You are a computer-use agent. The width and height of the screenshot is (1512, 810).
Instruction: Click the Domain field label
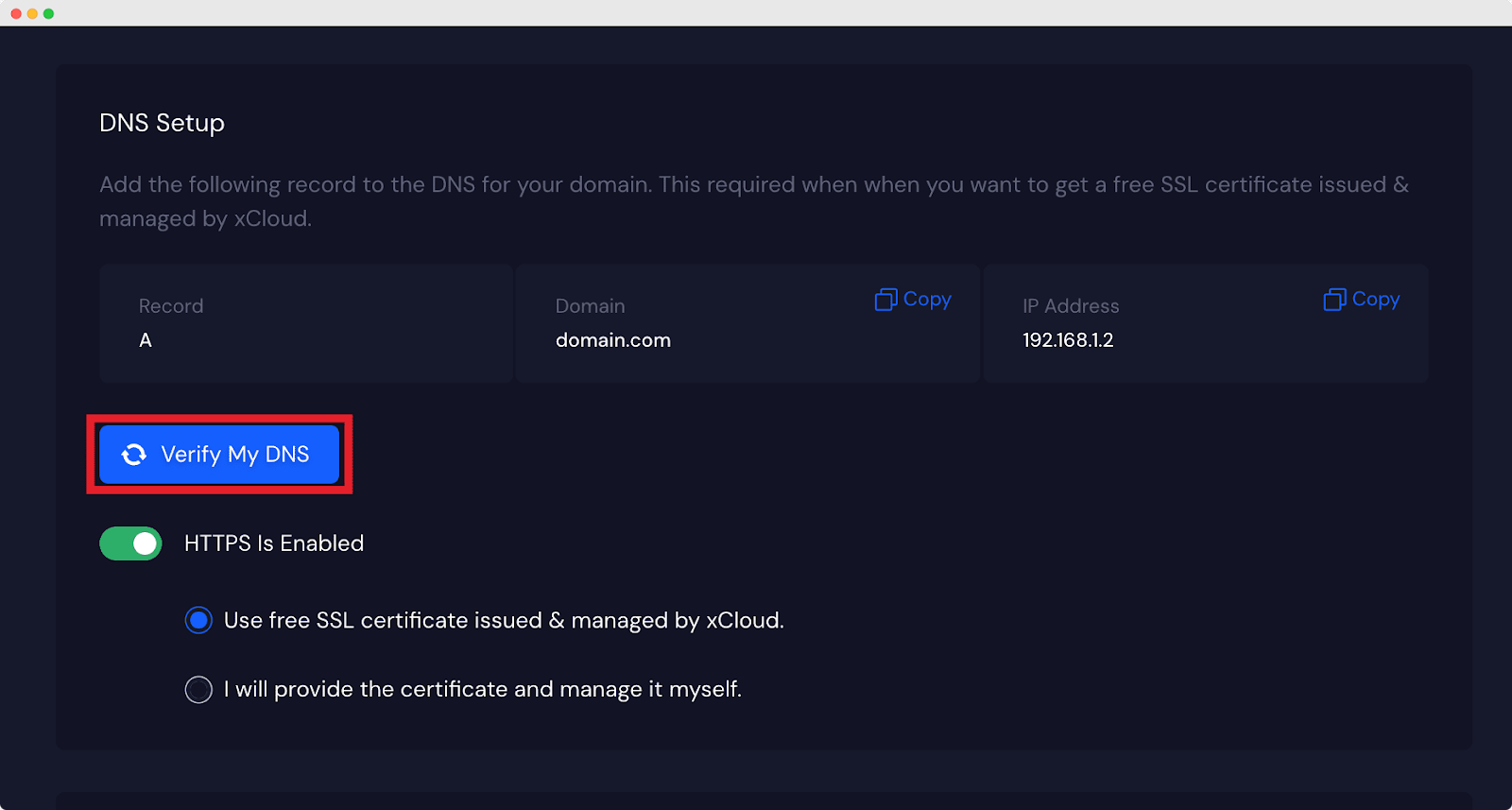pyautogui.click(x=590, y=306)
